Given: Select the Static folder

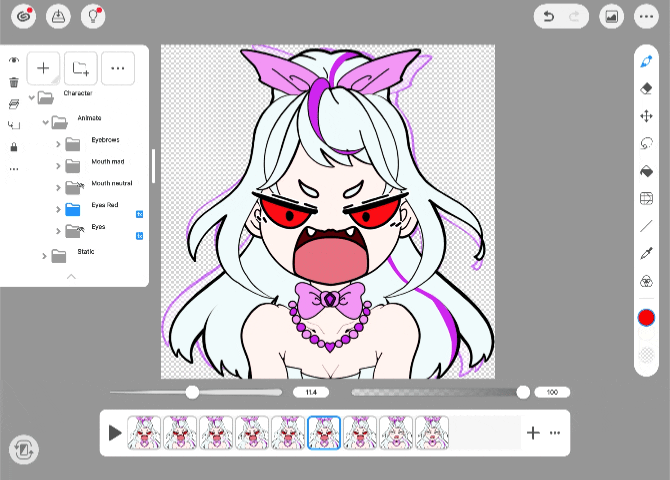Looking at the screenshot, I should pos(59,256).
